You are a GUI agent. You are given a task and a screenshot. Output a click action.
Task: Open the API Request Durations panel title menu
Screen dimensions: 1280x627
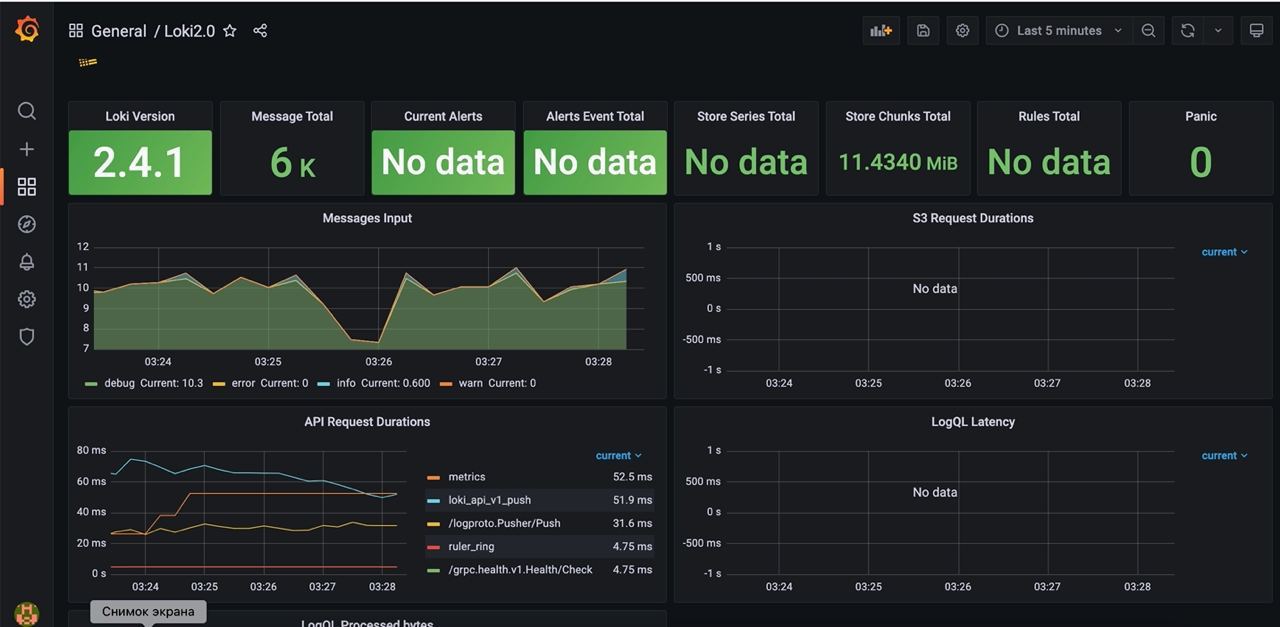pos(367,422)
